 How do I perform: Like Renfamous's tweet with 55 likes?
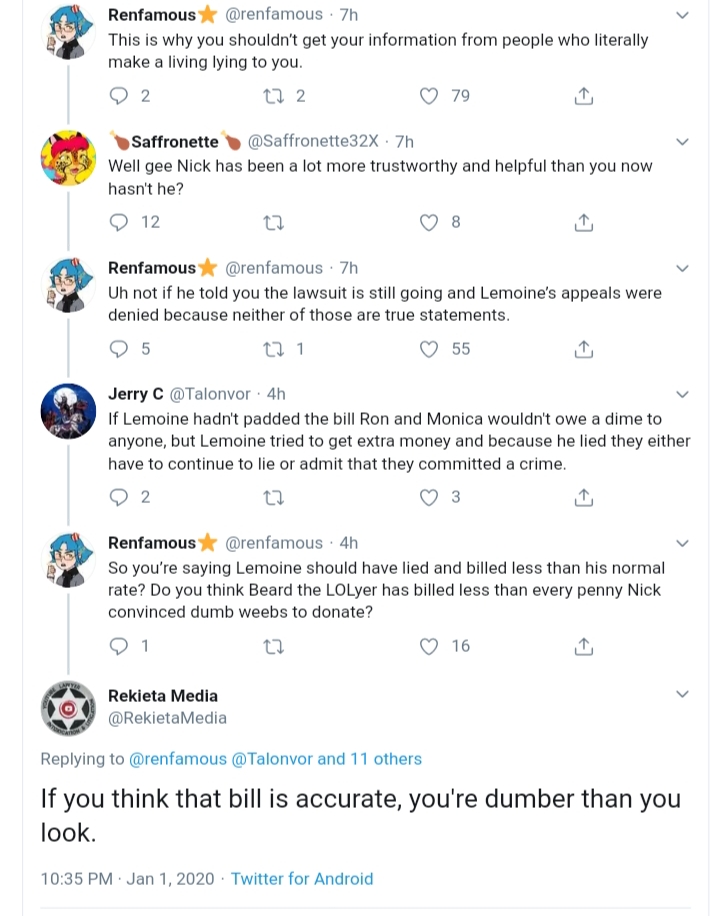coord(429,349)
